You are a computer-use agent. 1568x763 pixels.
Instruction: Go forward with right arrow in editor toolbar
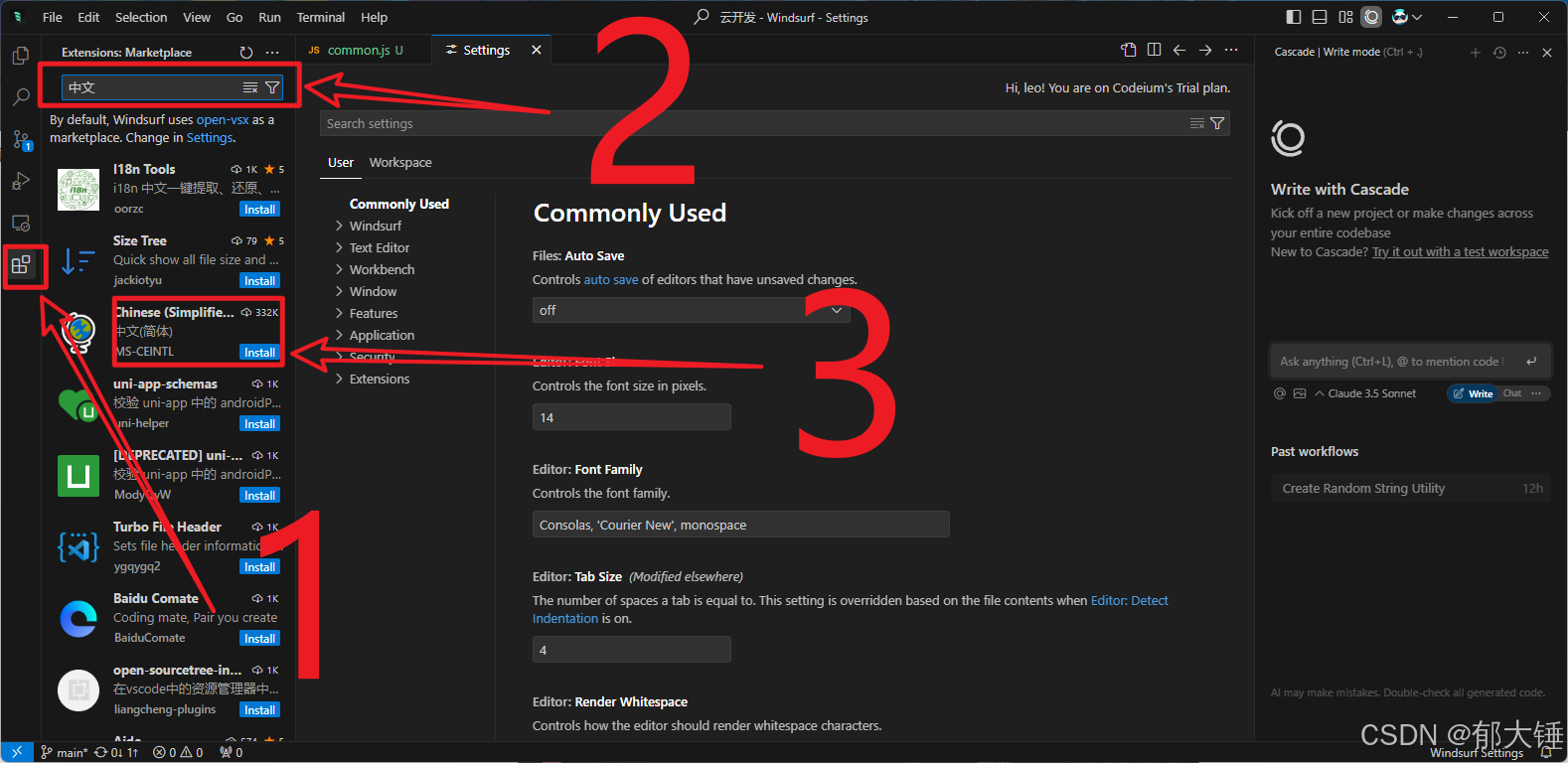[x=1205, y=50]
